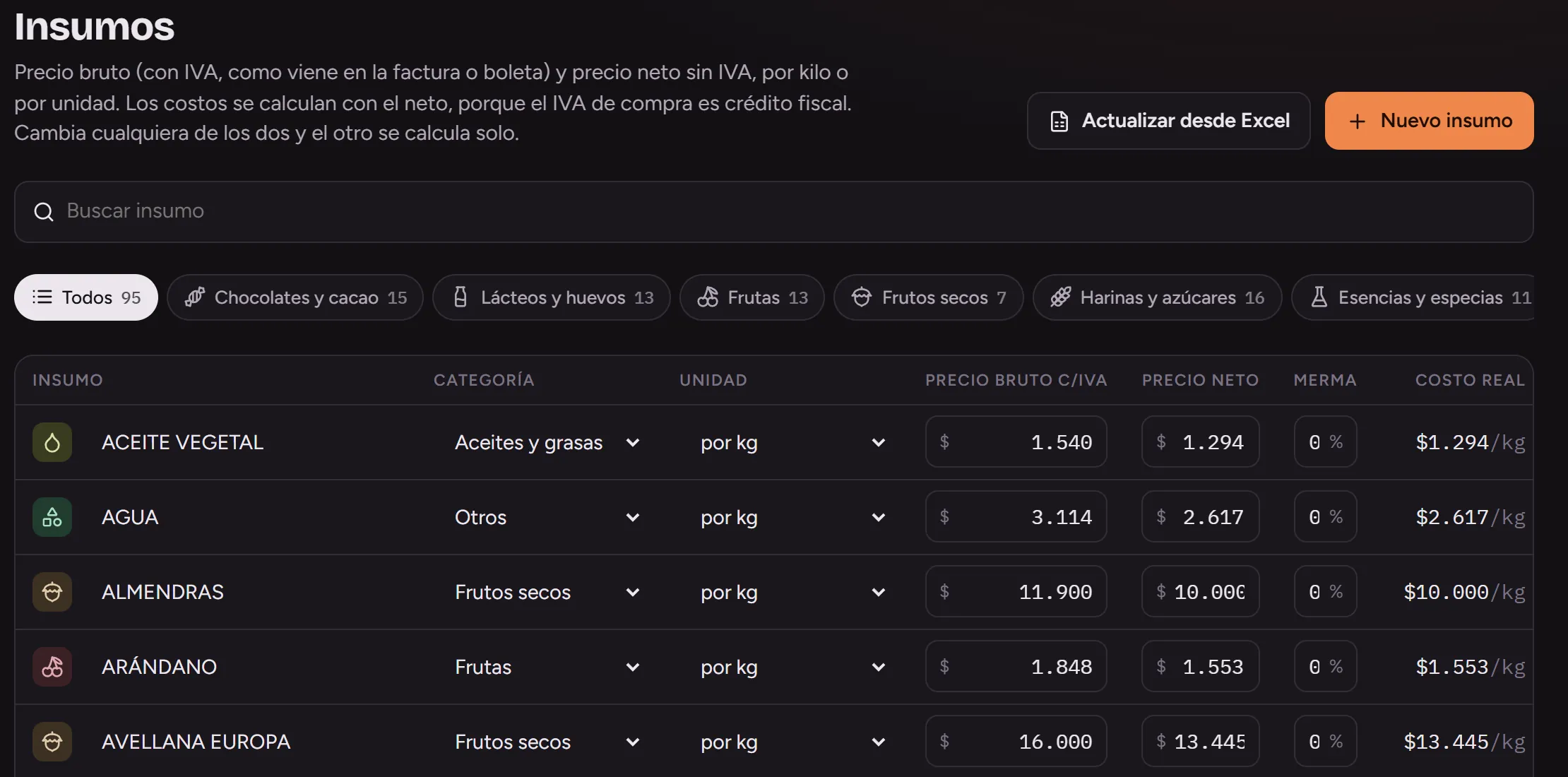Image resolution: width=1568 pixels, height=777 pixels.
Task: Click the droplet icon beside ACEITE VEGETAL
Action: [52, 442]
